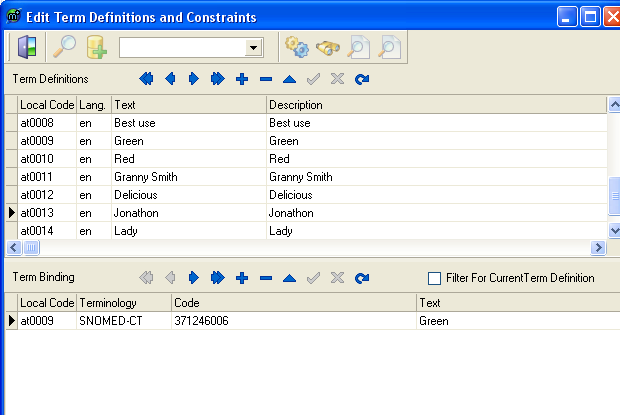Click edit triangle in Term Binding navigator
Screen dimensions: 620x415
(x=289, y=278)
